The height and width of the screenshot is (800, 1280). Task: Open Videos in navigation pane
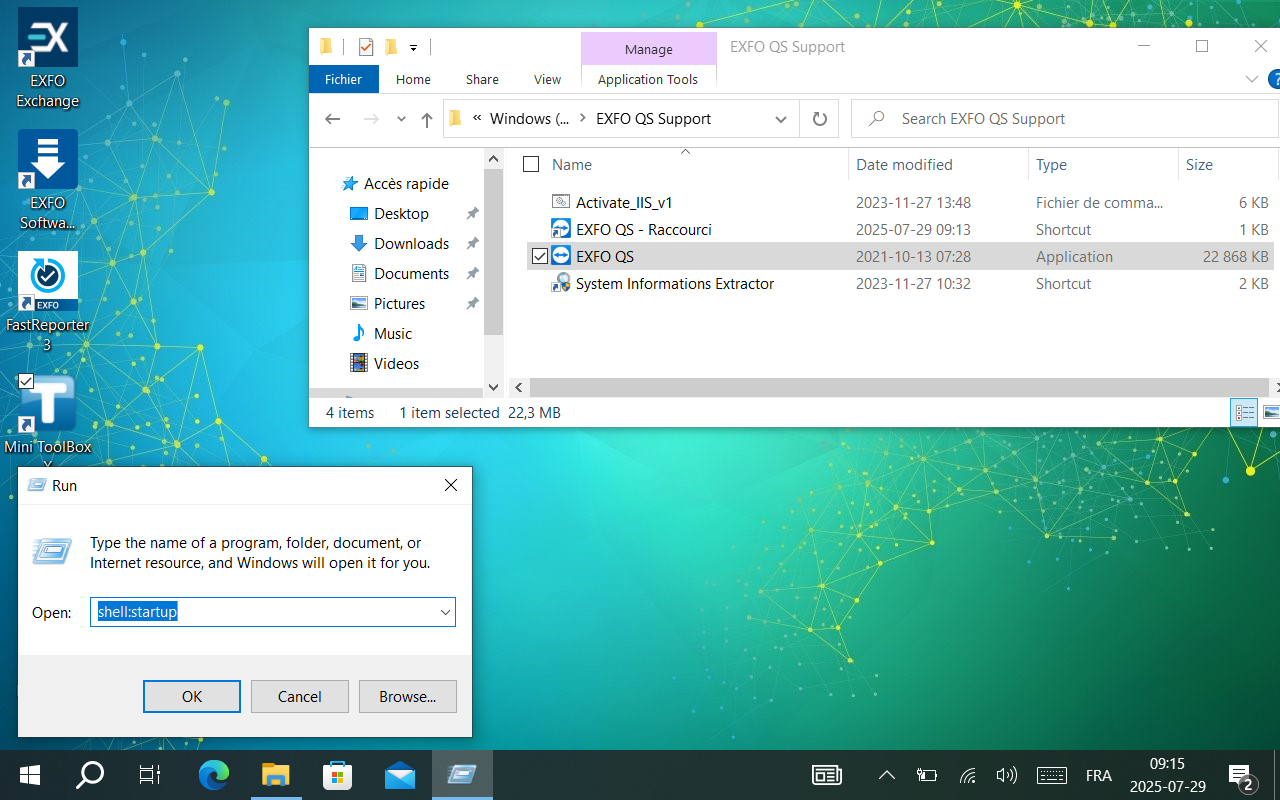(x=396, y=364)
